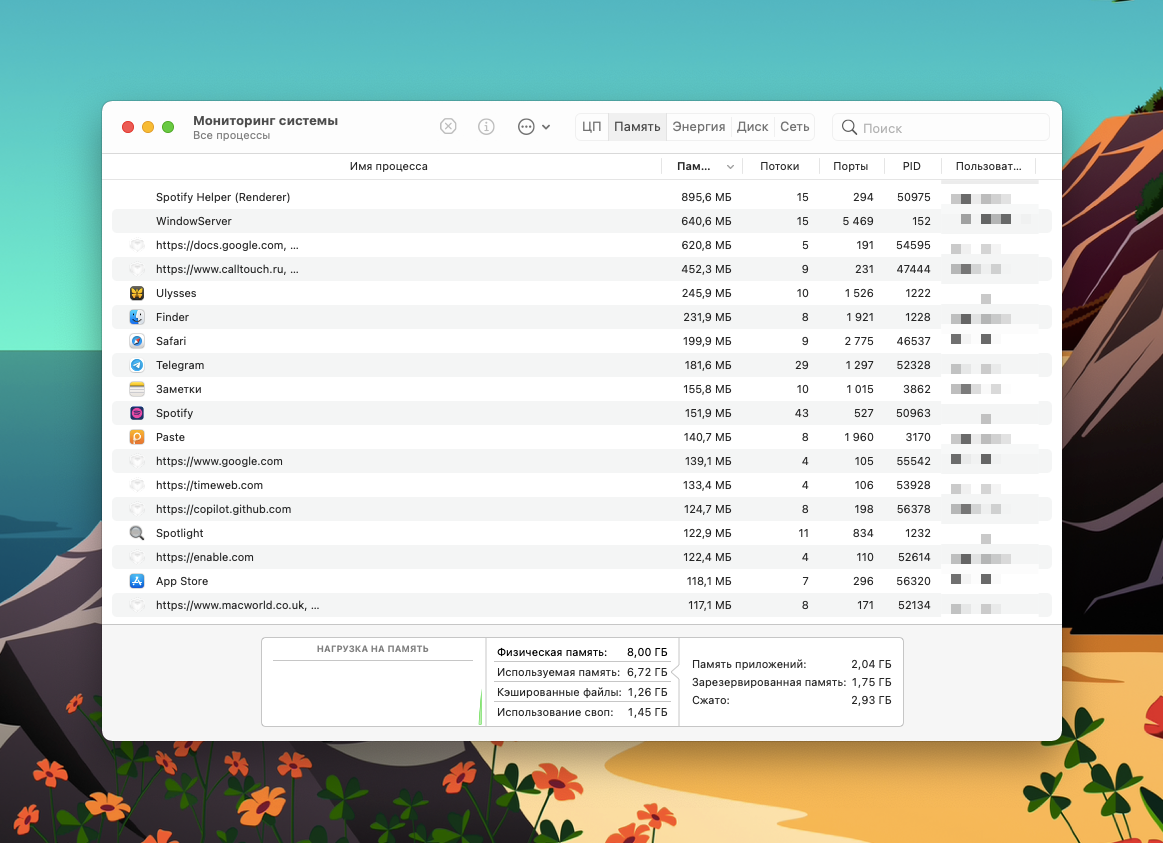Click the Safari PID 46537

click(914, 341)
